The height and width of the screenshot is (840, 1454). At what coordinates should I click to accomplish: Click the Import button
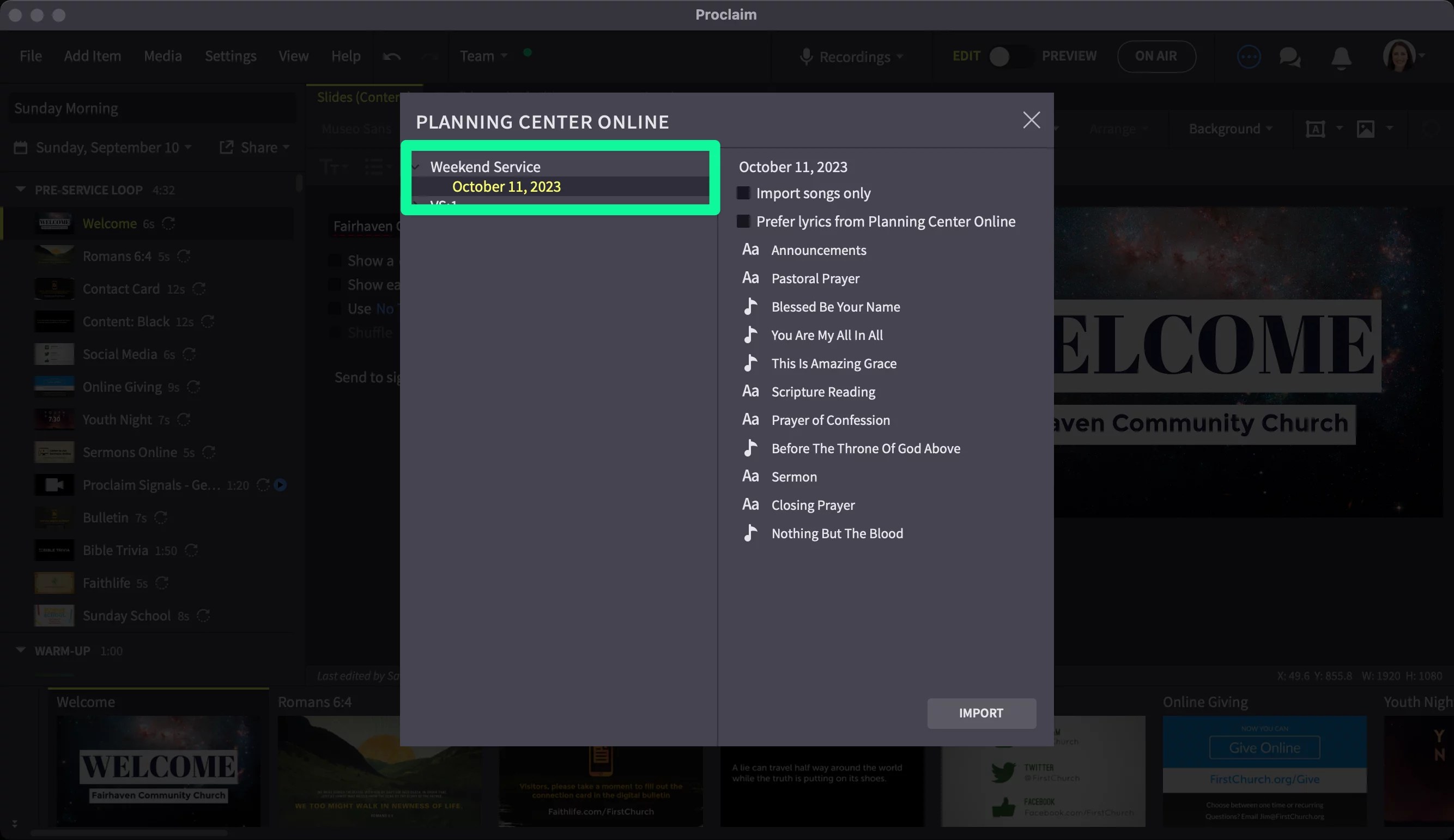(981, 713)
